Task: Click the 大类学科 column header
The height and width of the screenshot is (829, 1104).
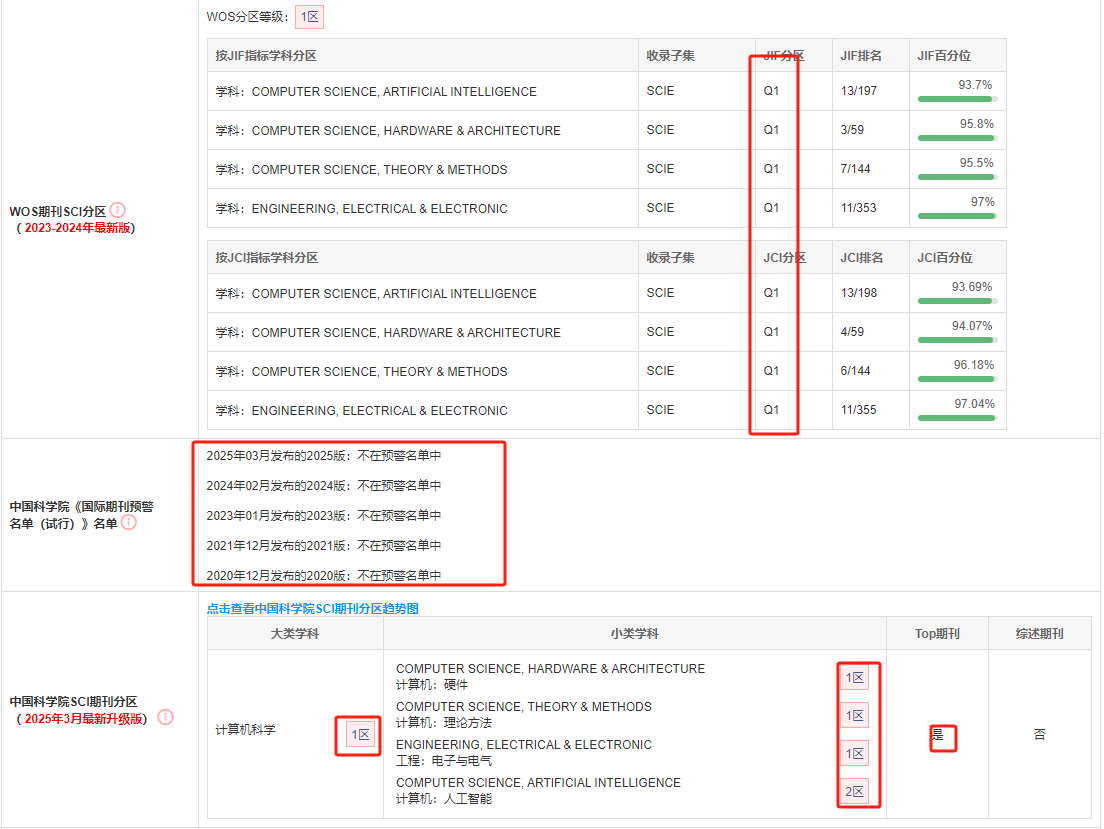Action: click(x=295, y=634)
